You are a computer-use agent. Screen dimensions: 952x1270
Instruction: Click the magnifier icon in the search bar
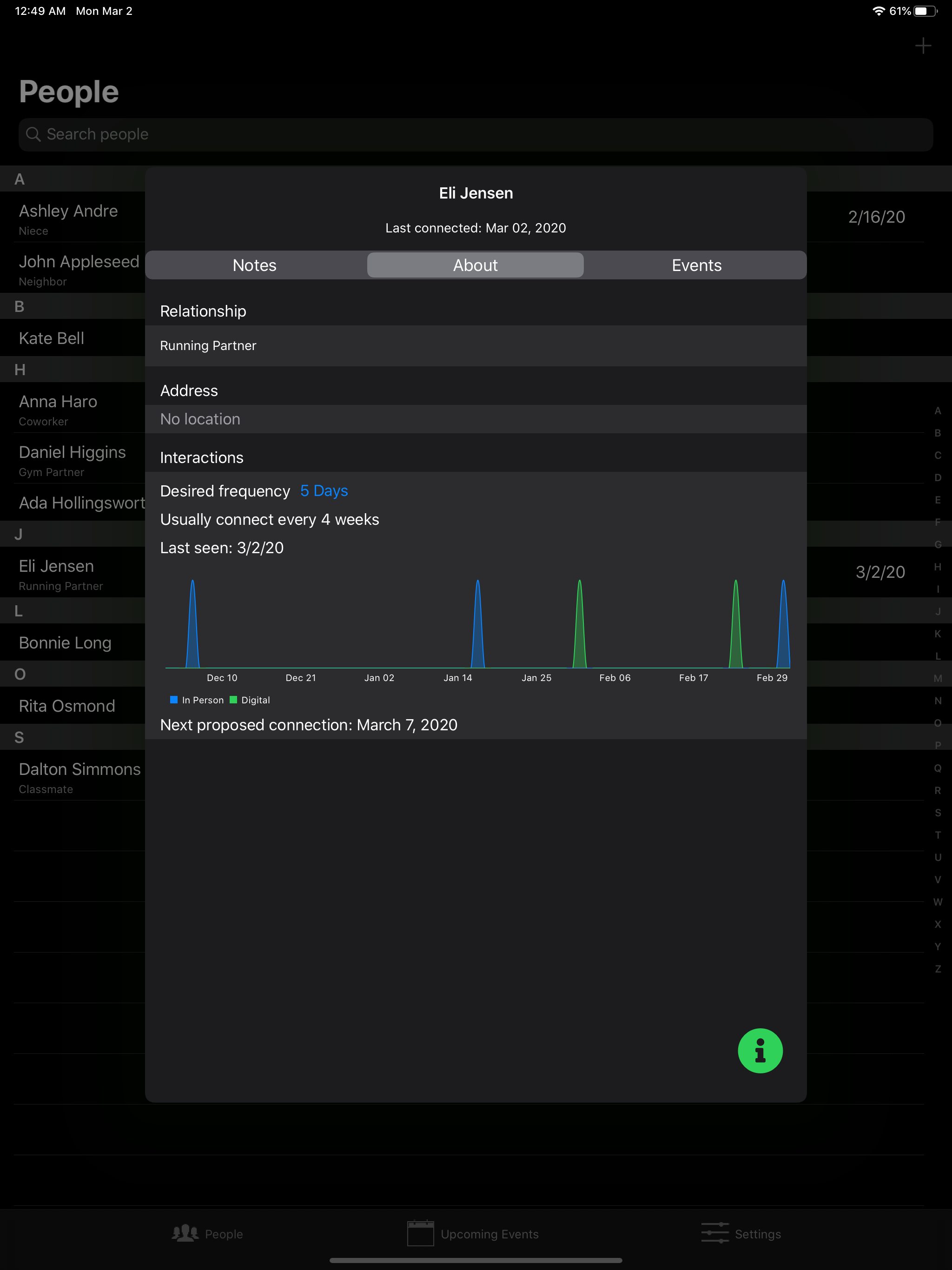point(33,134)
